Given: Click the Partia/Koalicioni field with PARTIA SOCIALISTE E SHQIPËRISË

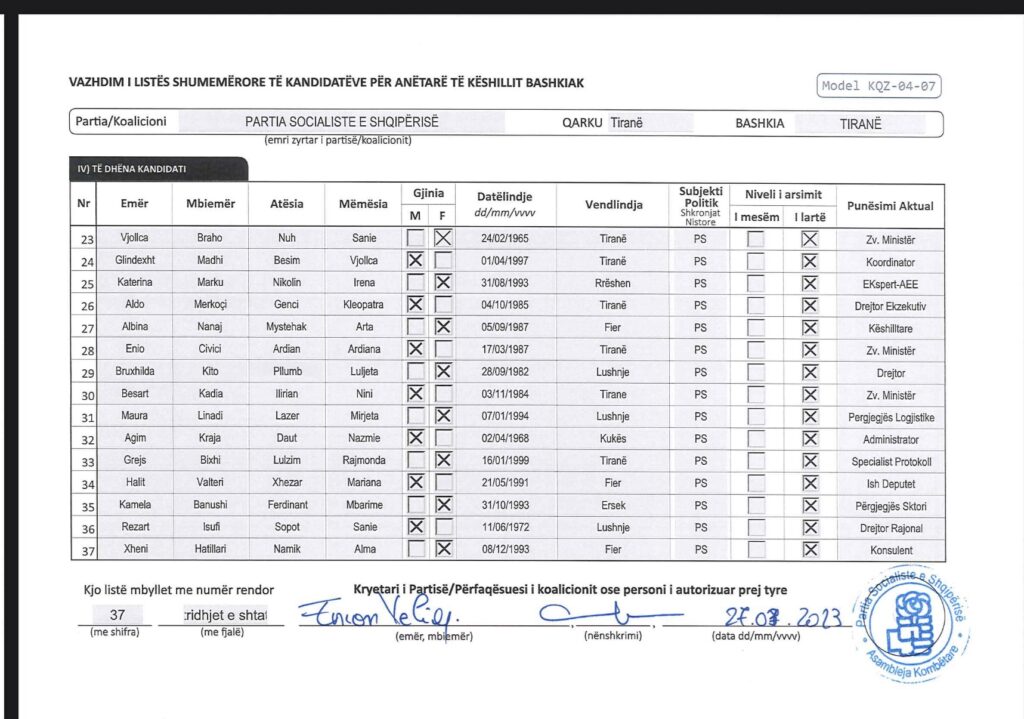Looking at the screenshot, I should point(342,122).
